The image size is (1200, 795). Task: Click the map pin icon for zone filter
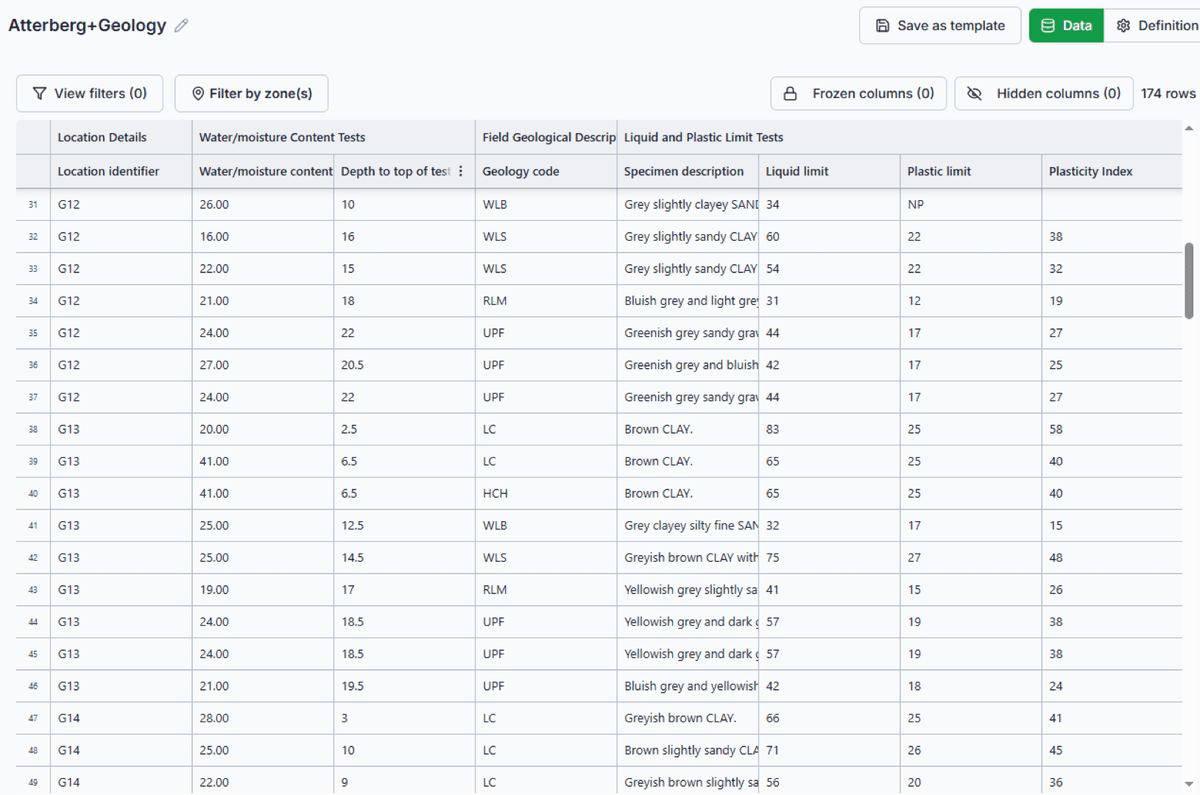point(197,93)
